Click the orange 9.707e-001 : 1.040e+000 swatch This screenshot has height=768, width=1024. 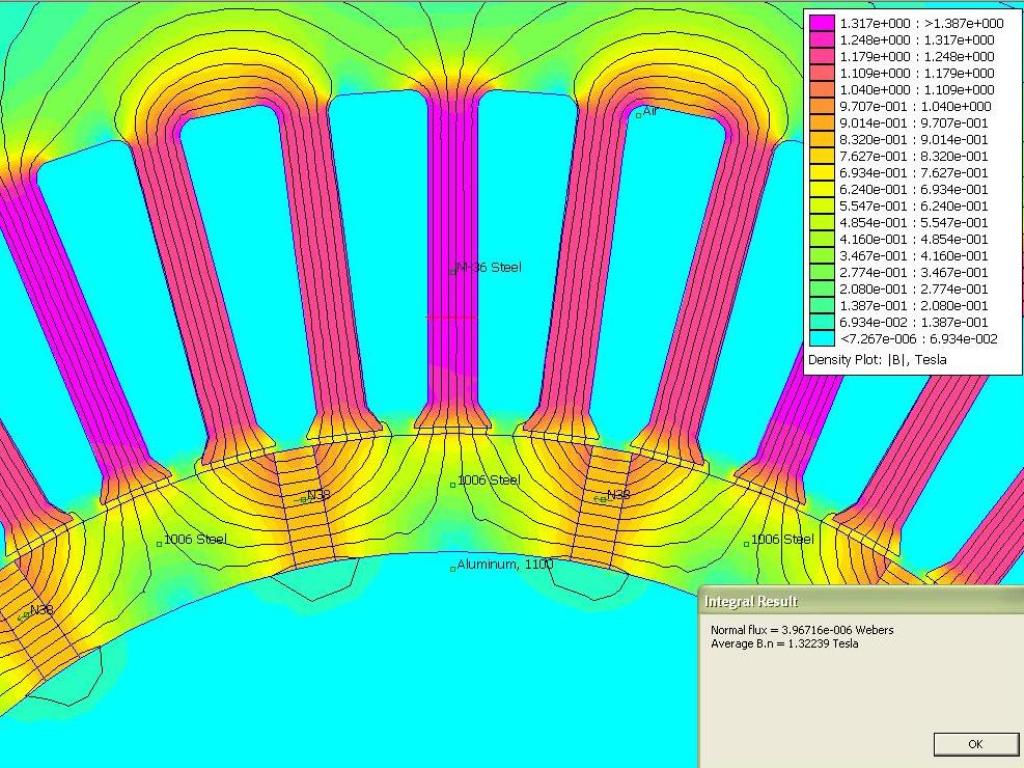coord(821,106)
